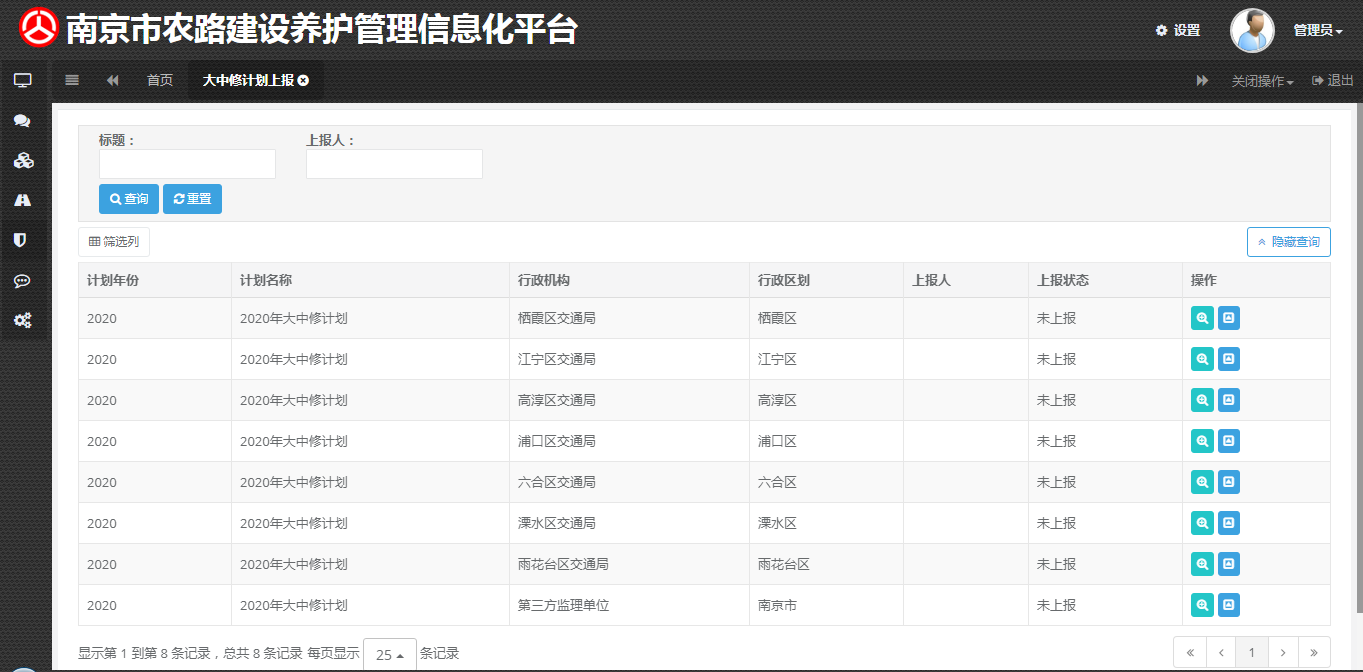
Task: Click the 查询 search button
Action: click(x=129, y=199)
